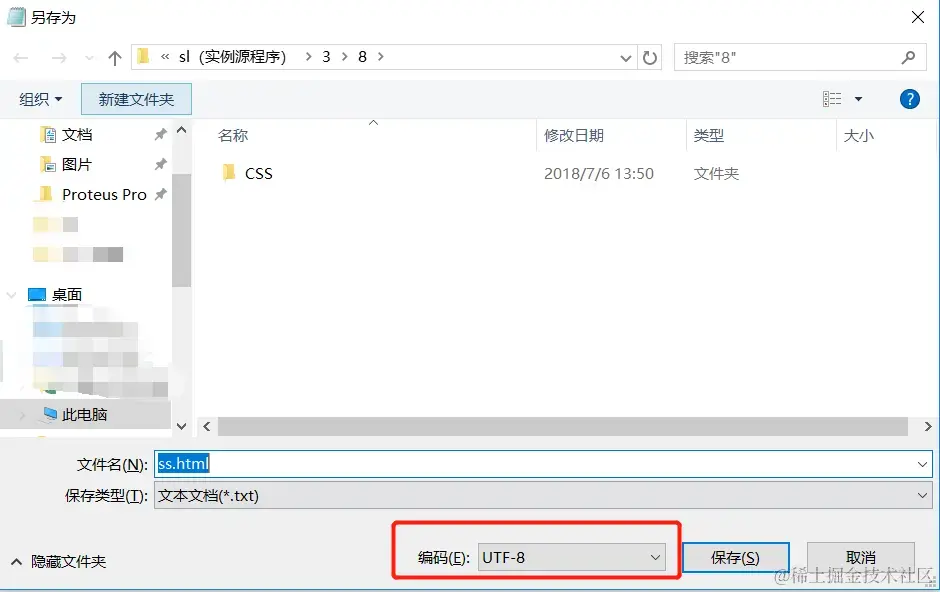Sort files by the 名称 column

pos(233,135)
